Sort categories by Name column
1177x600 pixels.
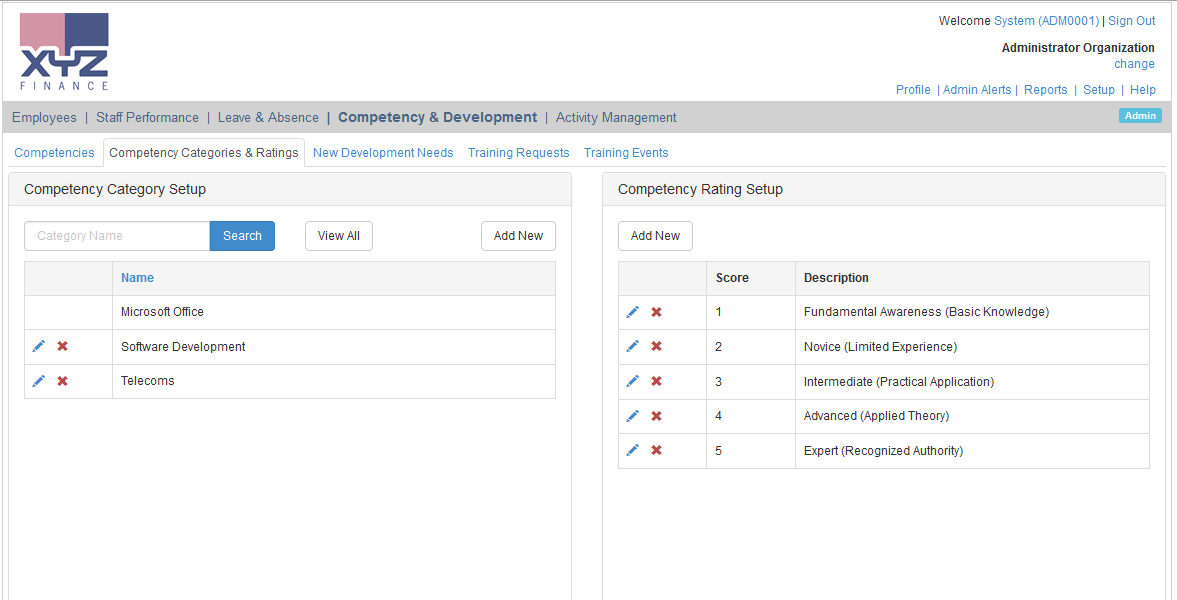(x=137, y=278)
